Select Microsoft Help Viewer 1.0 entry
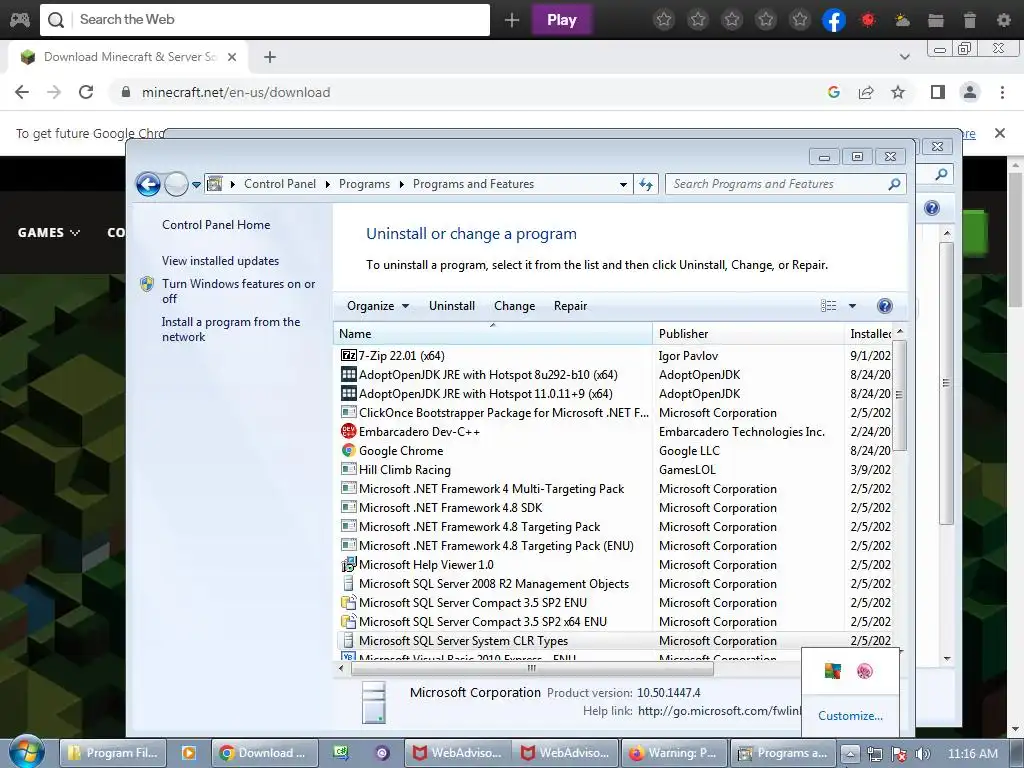The image size is (1024, 768). pos(614,565)
